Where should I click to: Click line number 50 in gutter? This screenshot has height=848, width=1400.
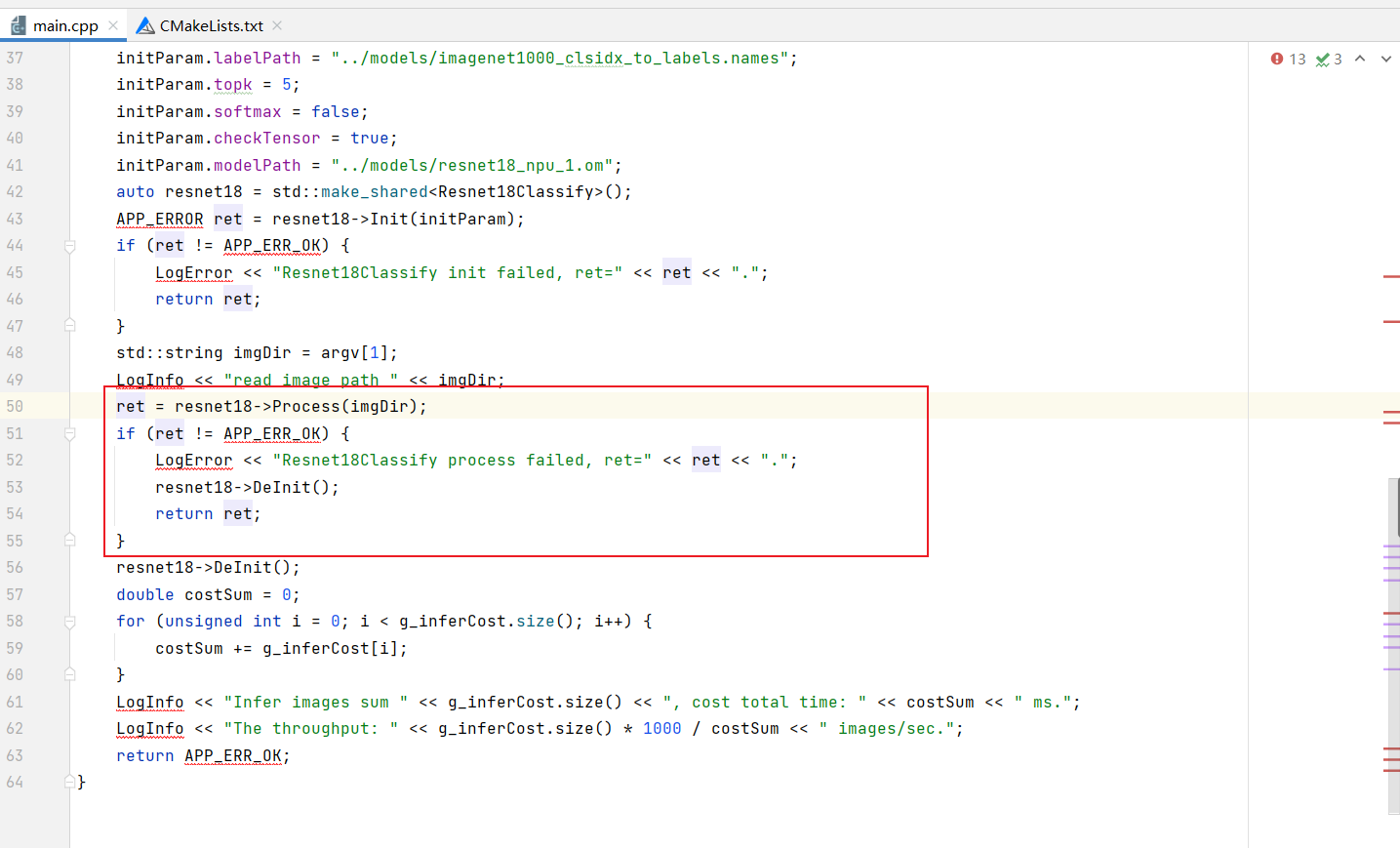15,407
